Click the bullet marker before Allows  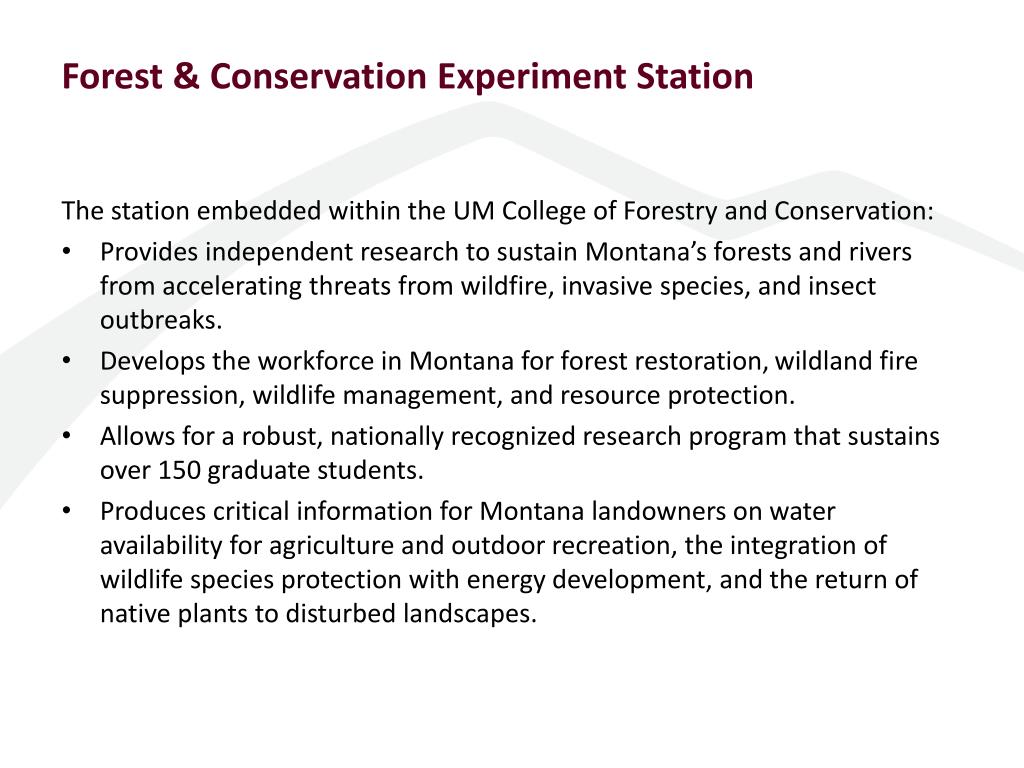[66, 436]
